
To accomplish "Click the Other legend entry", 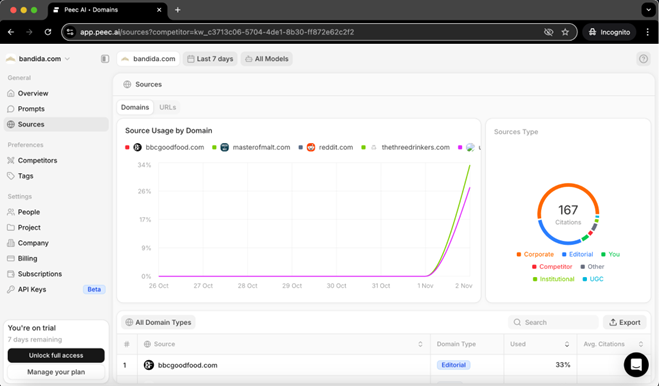I will [592, 267].
